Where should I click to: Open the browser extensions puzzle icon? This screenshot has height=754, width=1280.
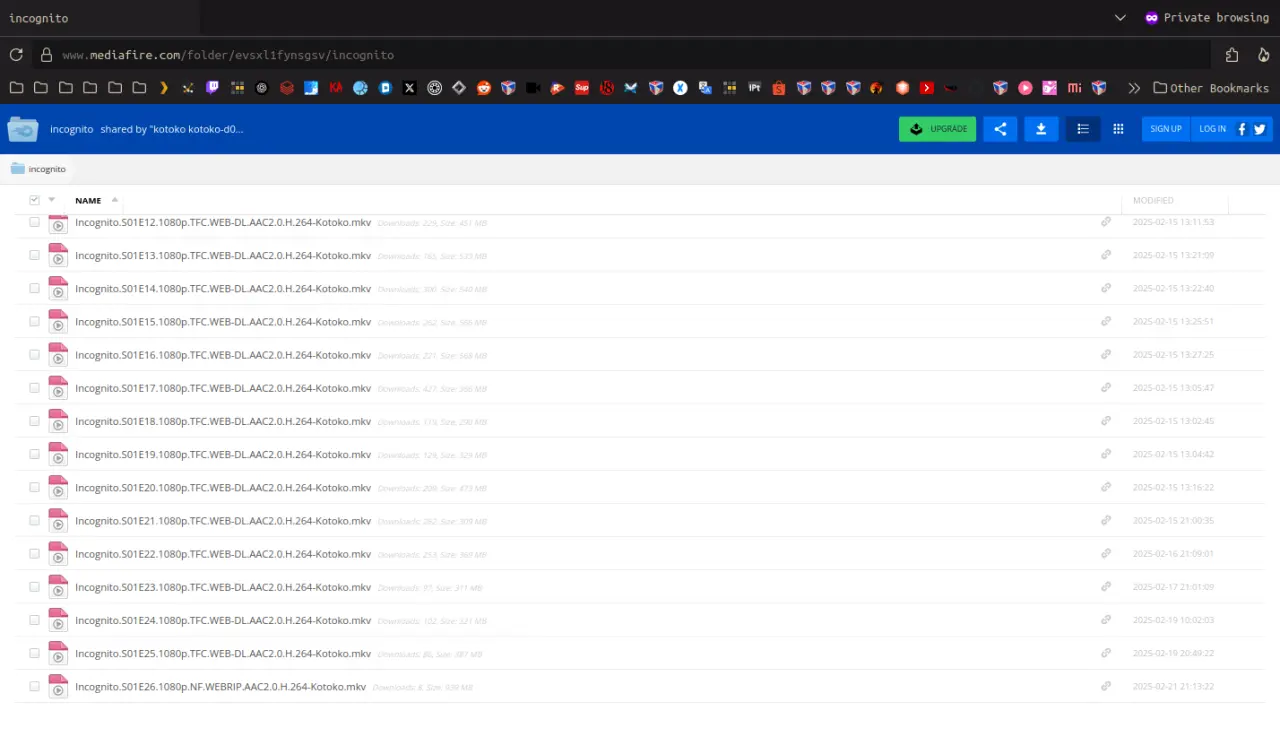(x=1232, y=55)
